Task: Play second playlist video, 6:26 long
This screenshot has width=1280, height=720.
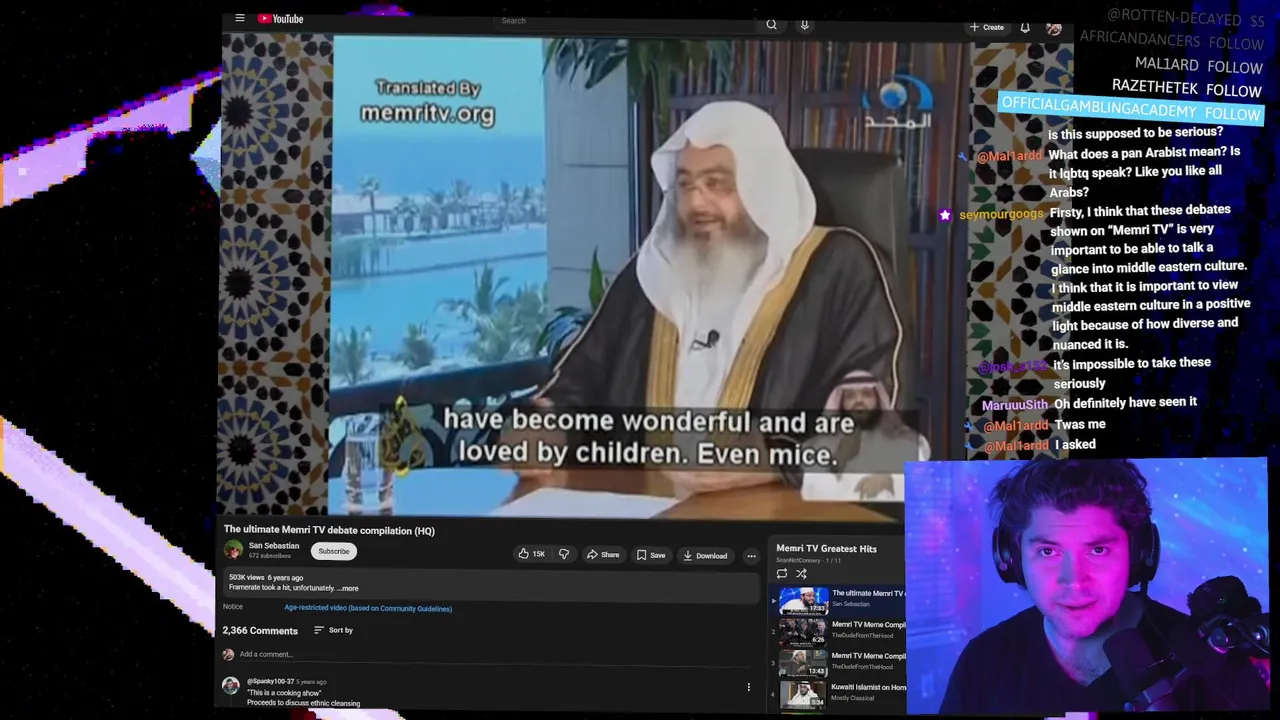Action: [x=838, y=631]
